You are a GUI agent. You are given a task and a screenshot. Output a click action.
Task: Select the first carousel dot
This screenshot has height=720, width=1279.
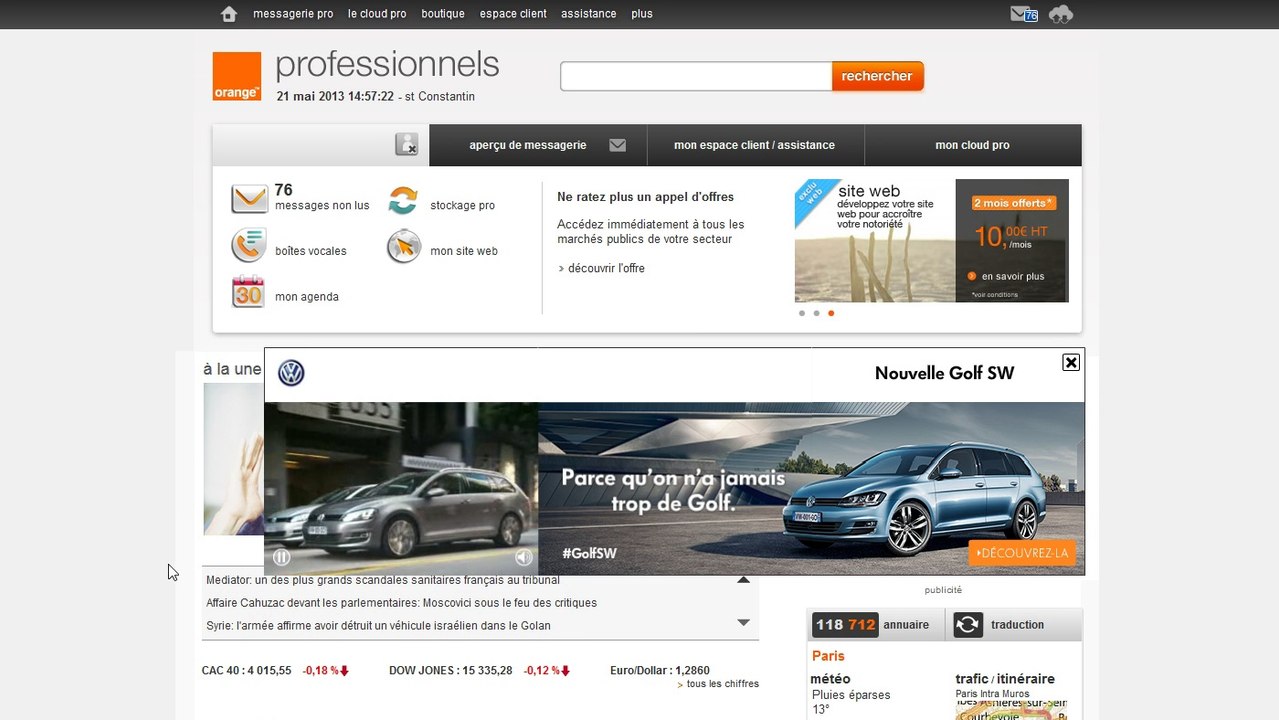(x=802, y=313)
